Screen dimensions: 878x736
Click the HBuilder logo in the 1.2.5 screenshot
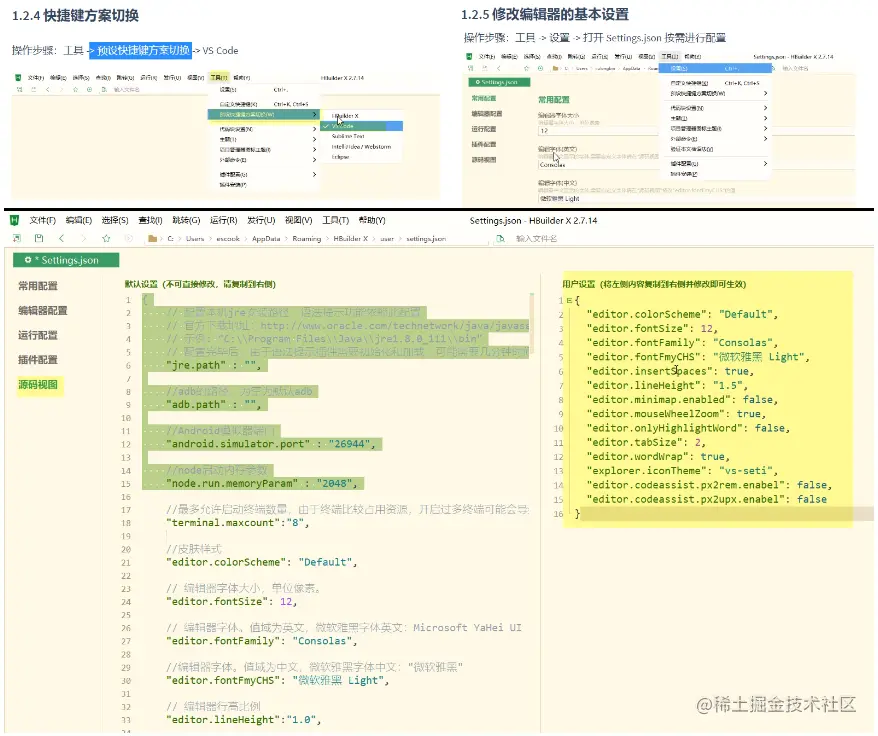coord(469,57)
